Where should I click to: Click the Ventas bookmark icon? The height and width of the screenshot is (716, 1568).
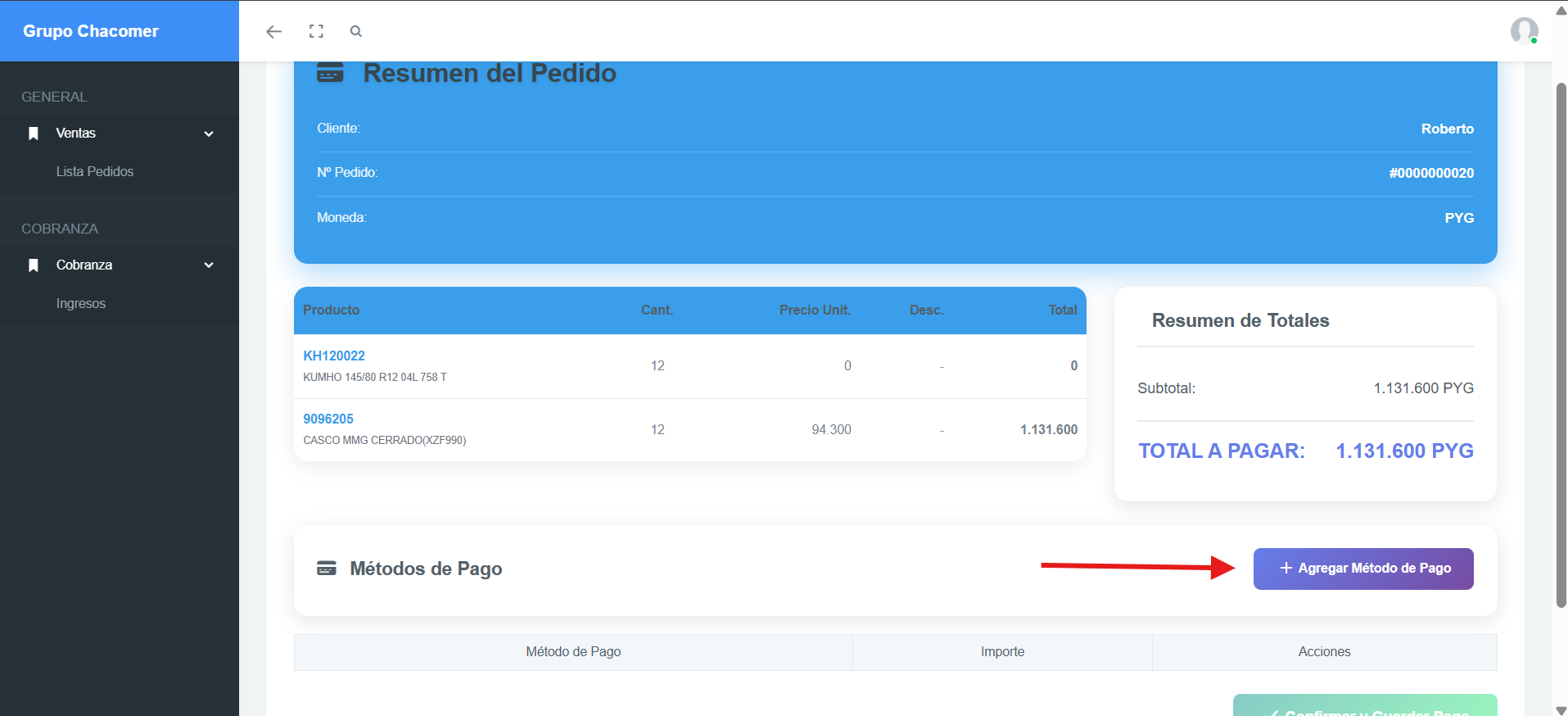pyautogui.click(x=34, y=134)
